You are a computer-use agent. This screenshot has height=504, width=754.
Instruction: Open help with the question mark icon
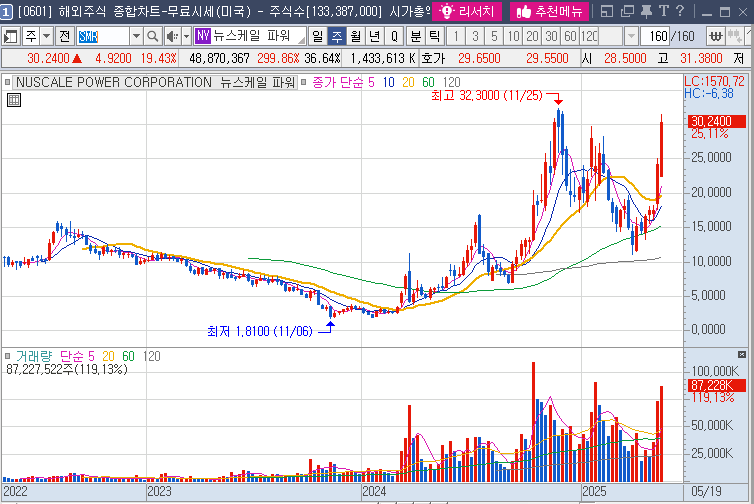click(x=679, y=11)
